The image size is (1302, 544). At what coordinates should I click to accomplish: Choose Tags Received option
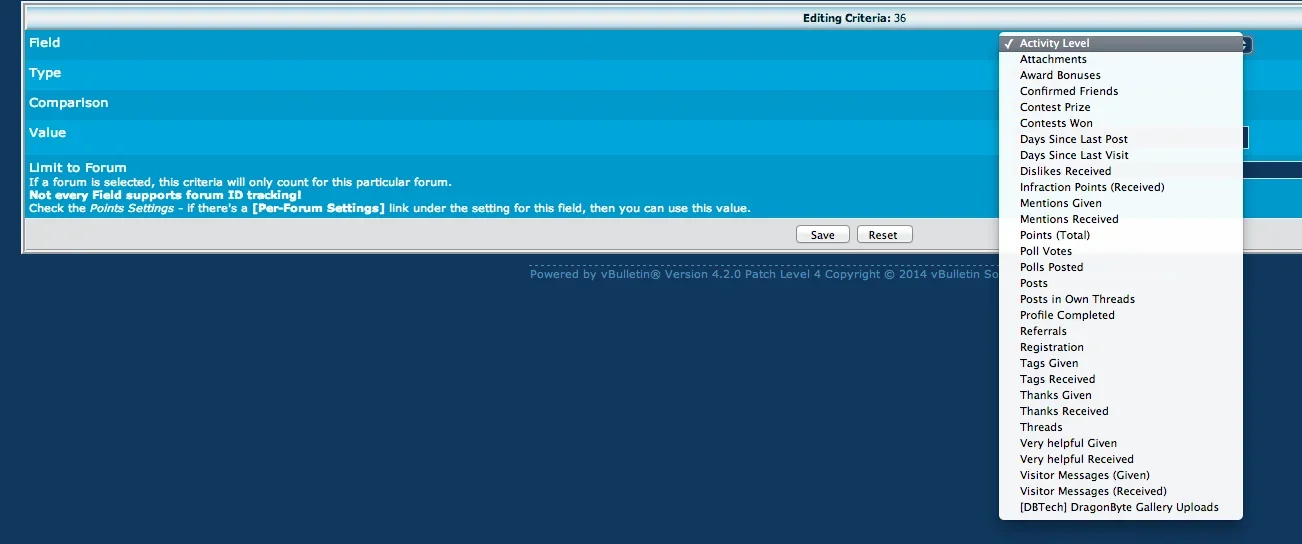[1121, 379]
